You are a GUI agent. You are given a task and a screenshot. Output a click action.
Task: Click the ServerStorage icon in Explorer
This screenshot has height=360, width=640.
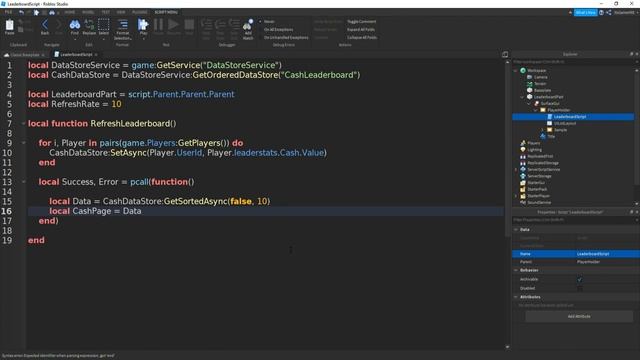[523, 176]
